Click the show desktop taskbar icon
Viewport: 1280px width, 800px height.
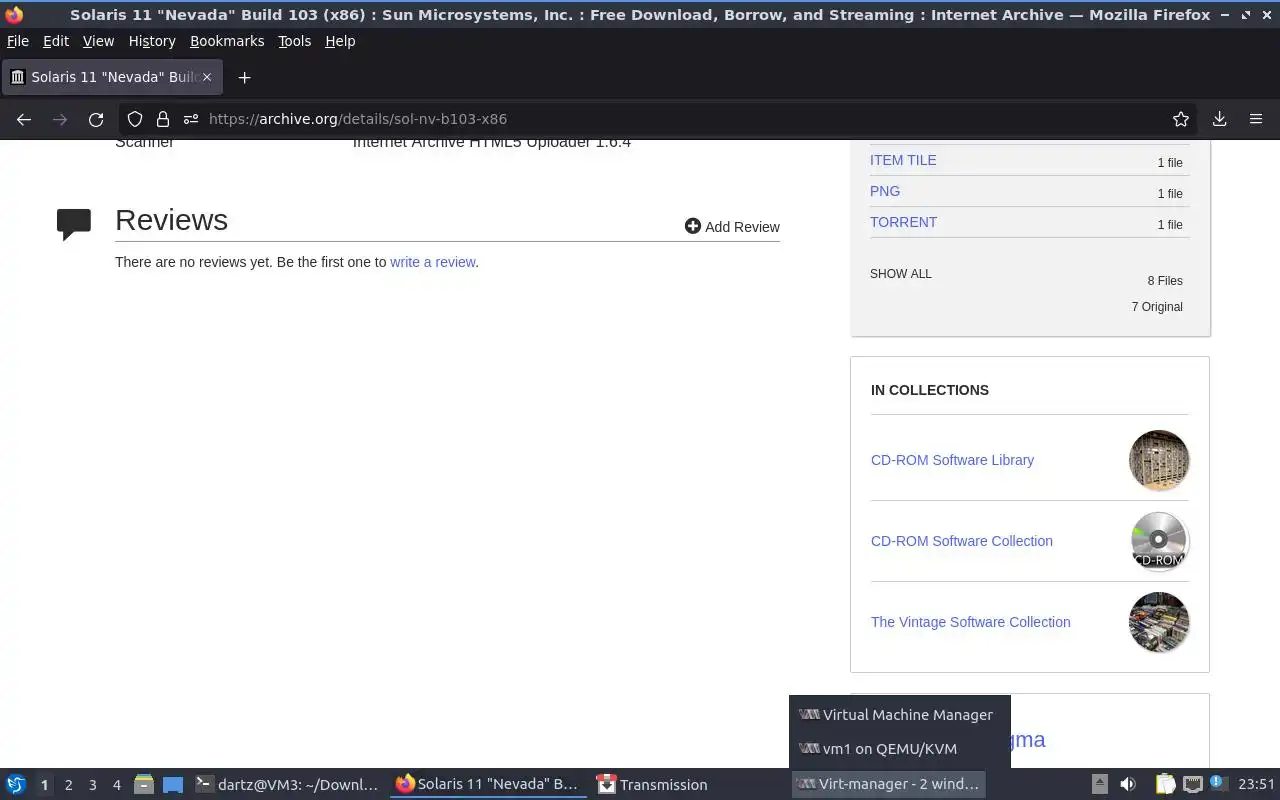point(173,785)
